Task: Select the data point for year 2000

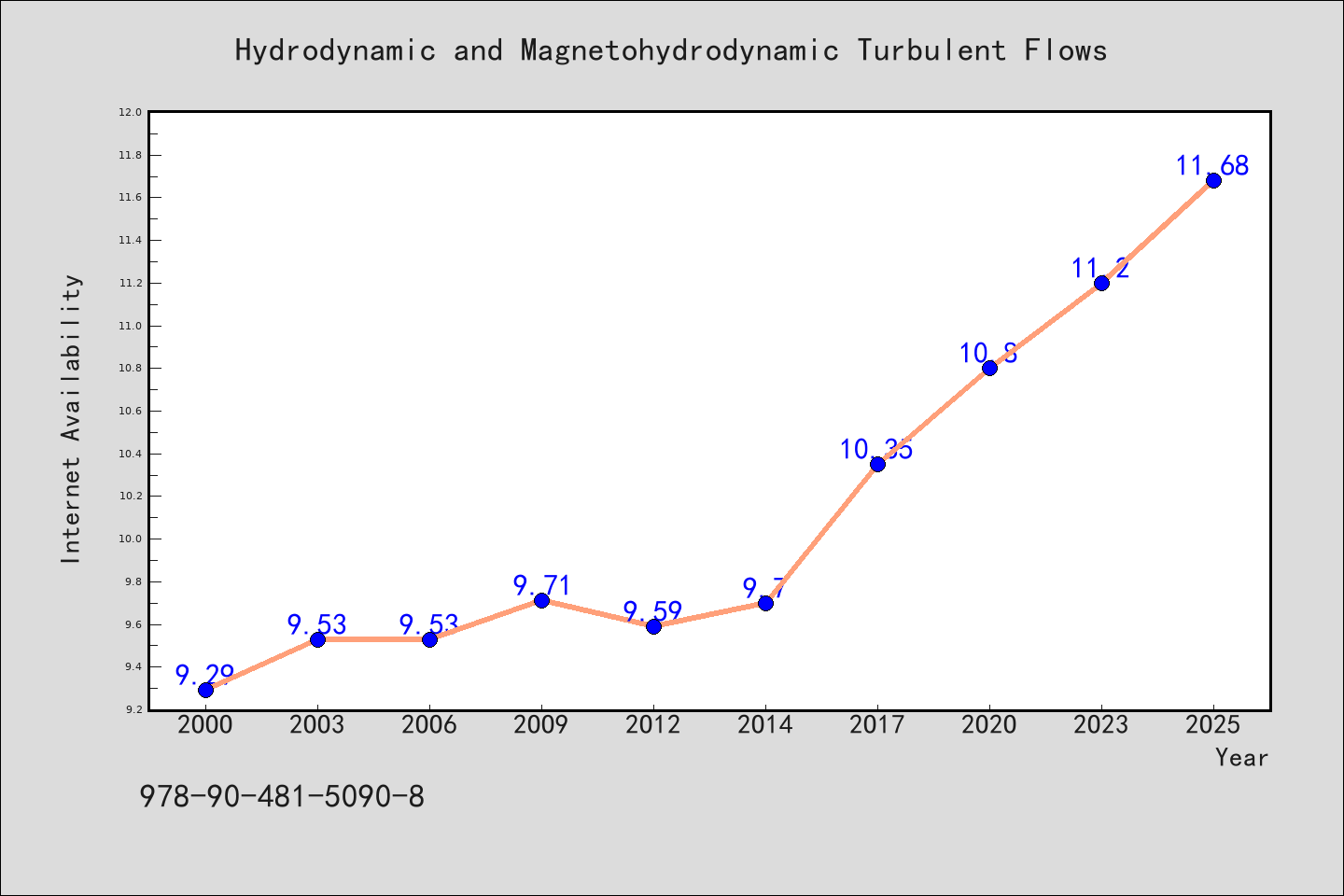Action: (205, 690)
